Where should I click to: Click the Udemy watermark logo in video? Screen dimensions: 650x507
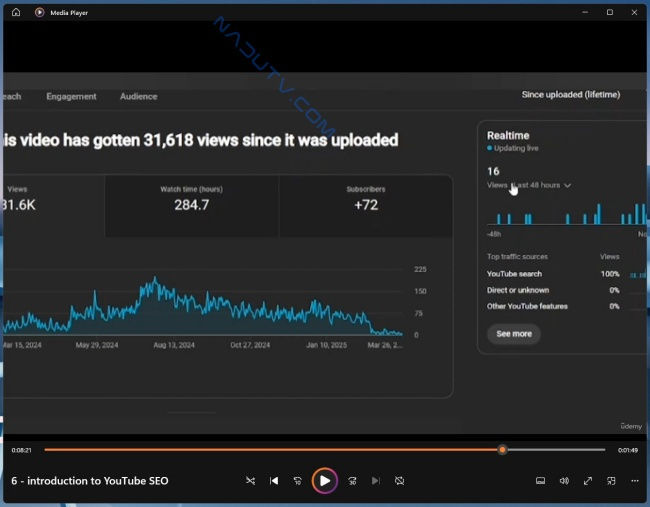pos(631,426)
